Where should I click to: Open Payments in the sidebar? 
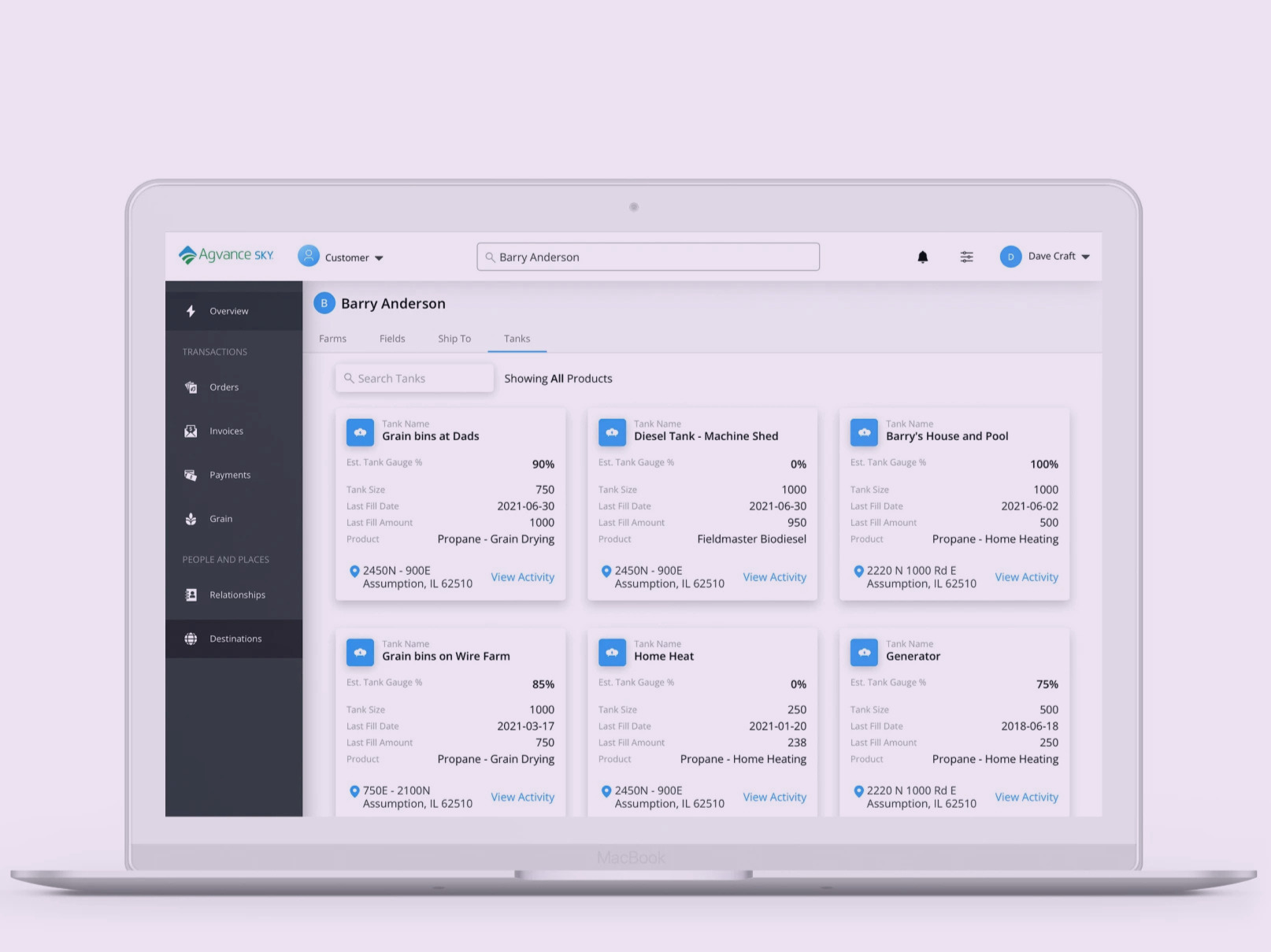pos(234,475)
